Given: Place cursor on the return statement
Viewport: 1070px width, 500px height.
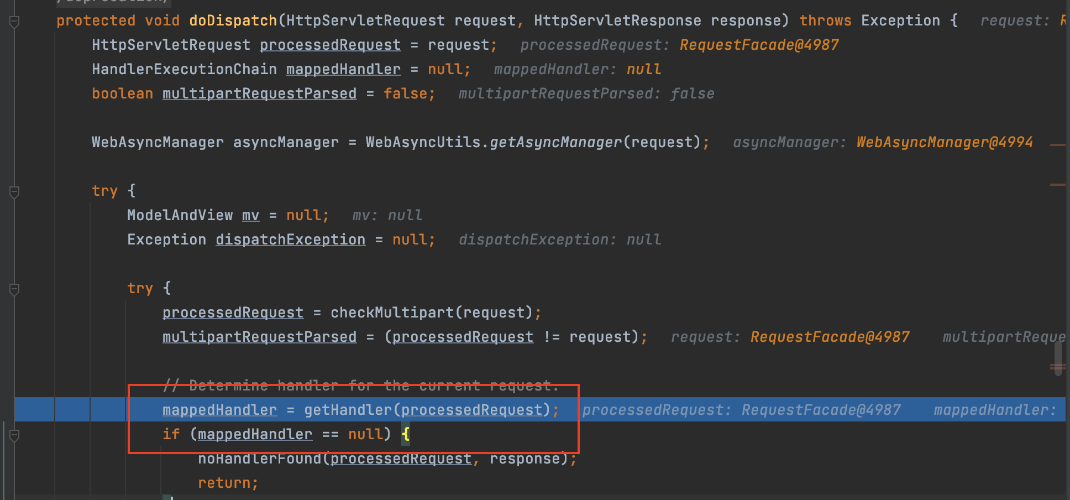Looking at the screenshot, I should [227, 483].
